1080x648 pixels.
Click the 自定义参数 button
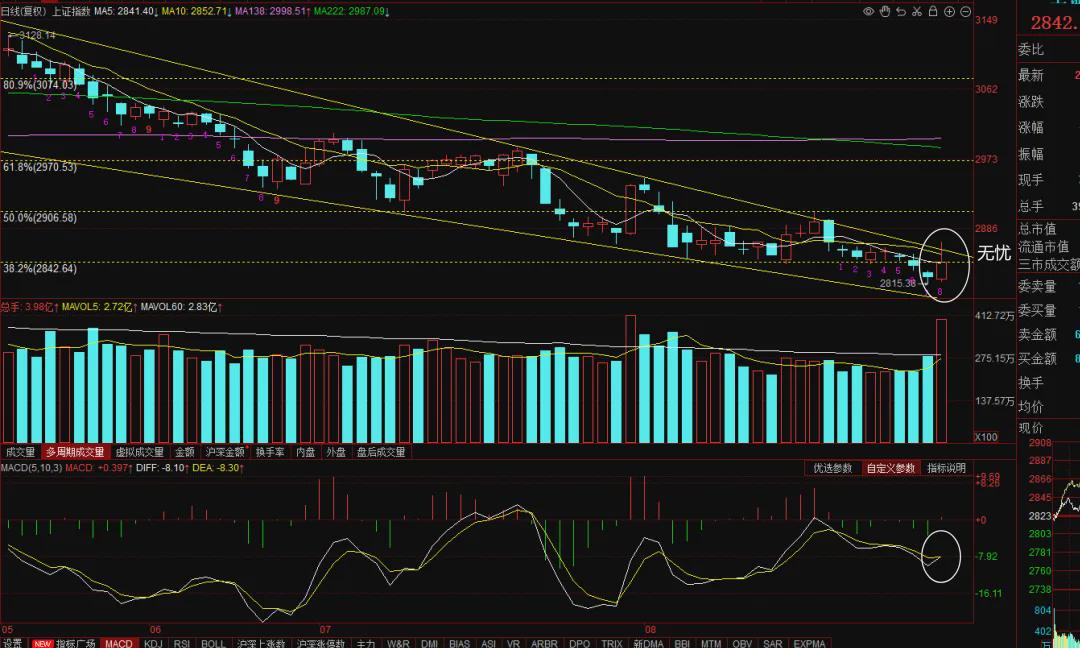891,468
